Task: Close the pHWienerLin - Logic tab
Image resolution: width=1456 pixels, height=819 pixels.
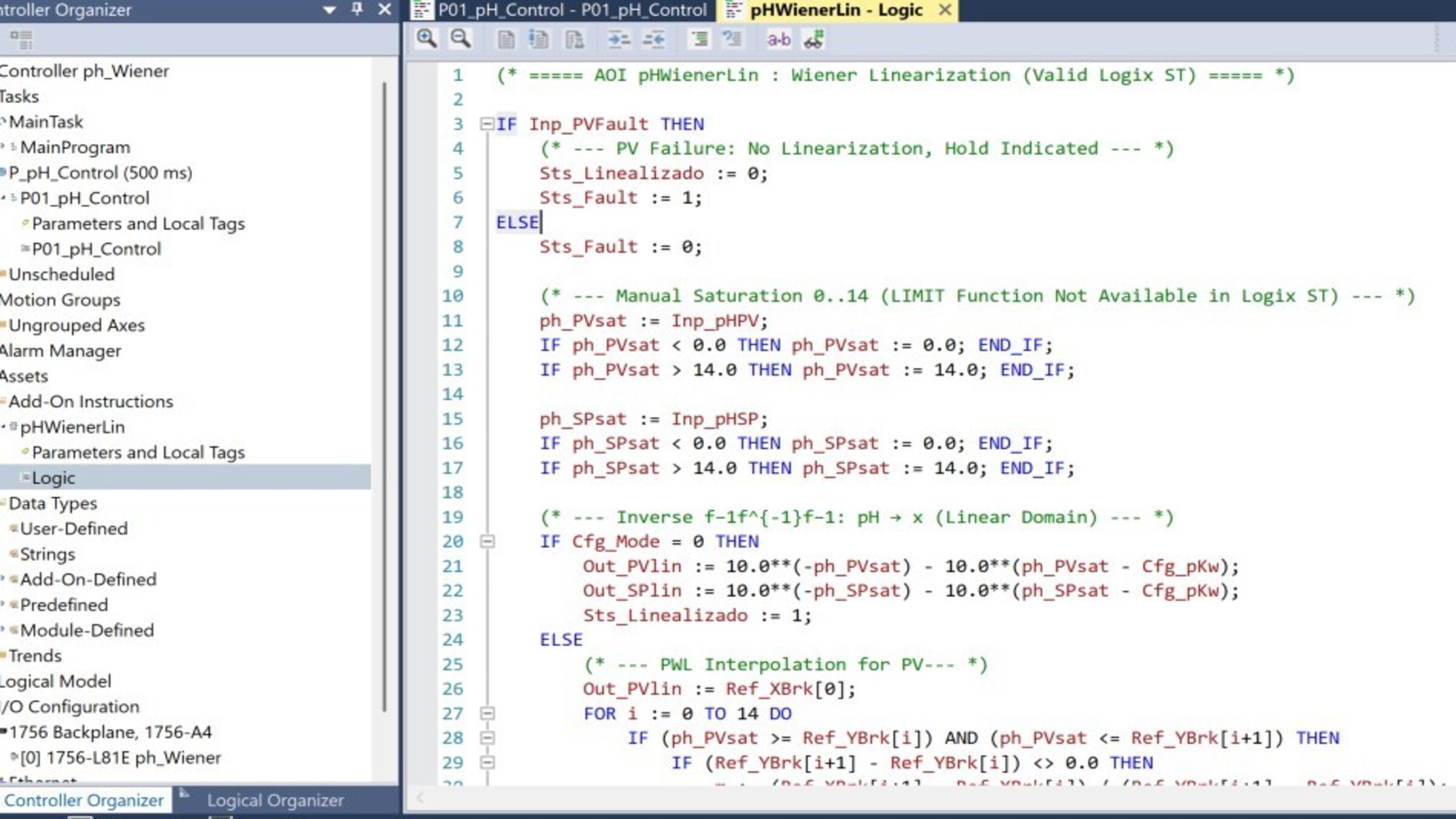Action: pyautogui.click(x=945, y=10)
